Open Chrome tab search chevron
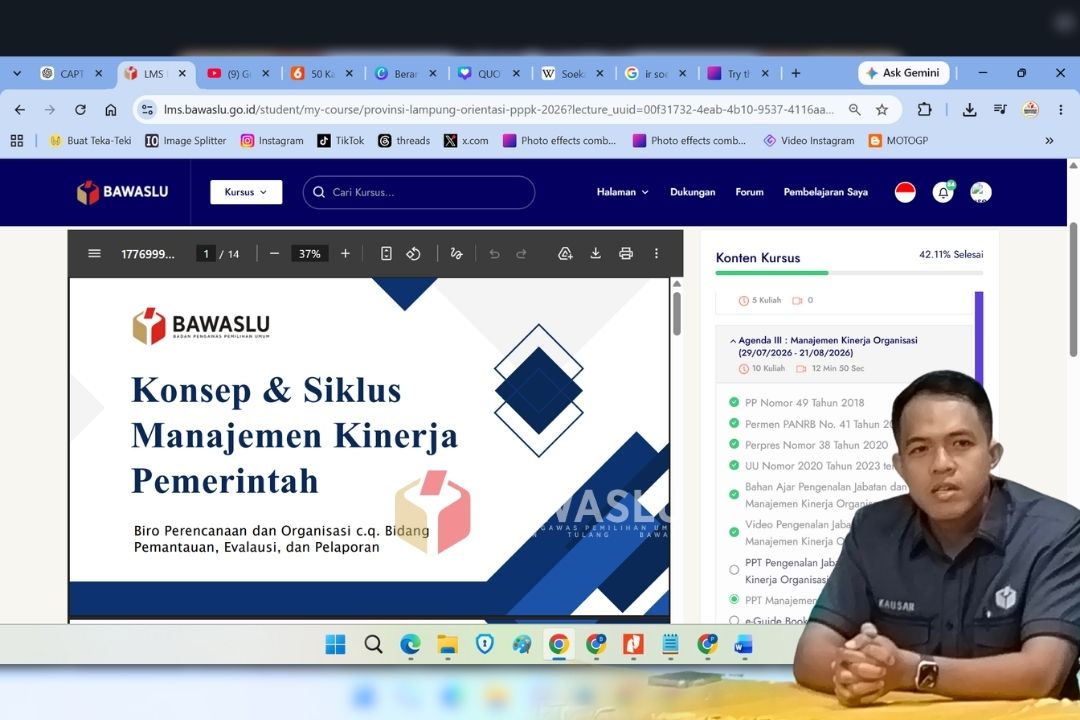 tap(17, 73)
